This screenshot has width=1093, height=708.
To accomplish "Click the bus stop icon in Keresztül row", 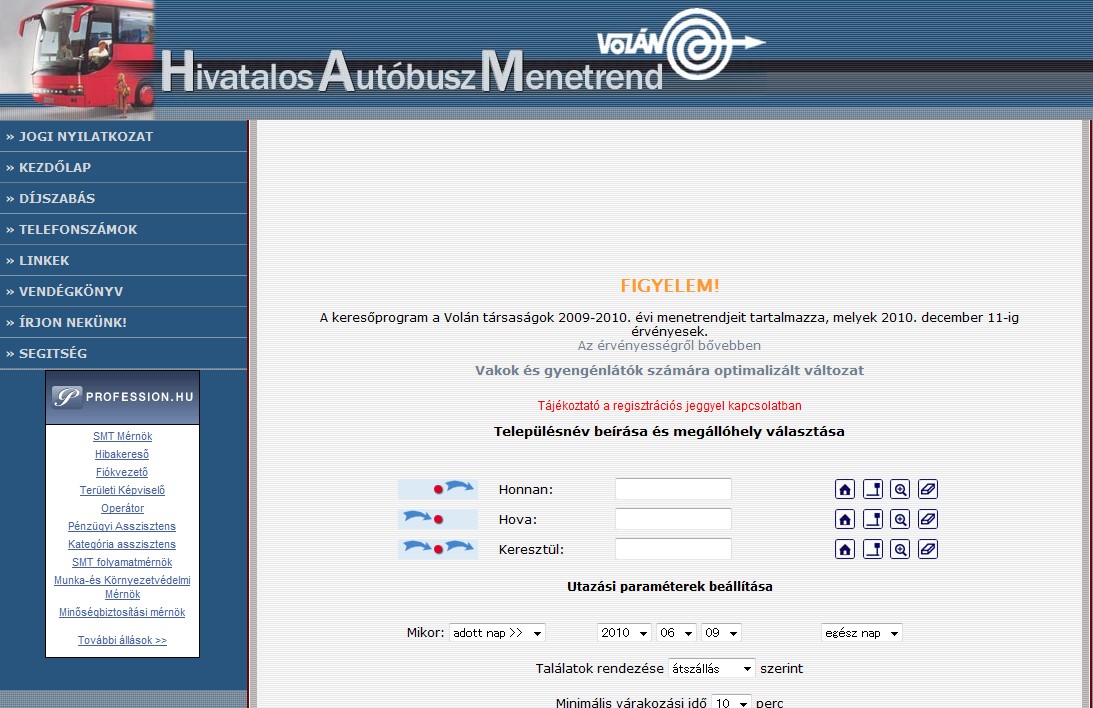I will pos(873,549).
